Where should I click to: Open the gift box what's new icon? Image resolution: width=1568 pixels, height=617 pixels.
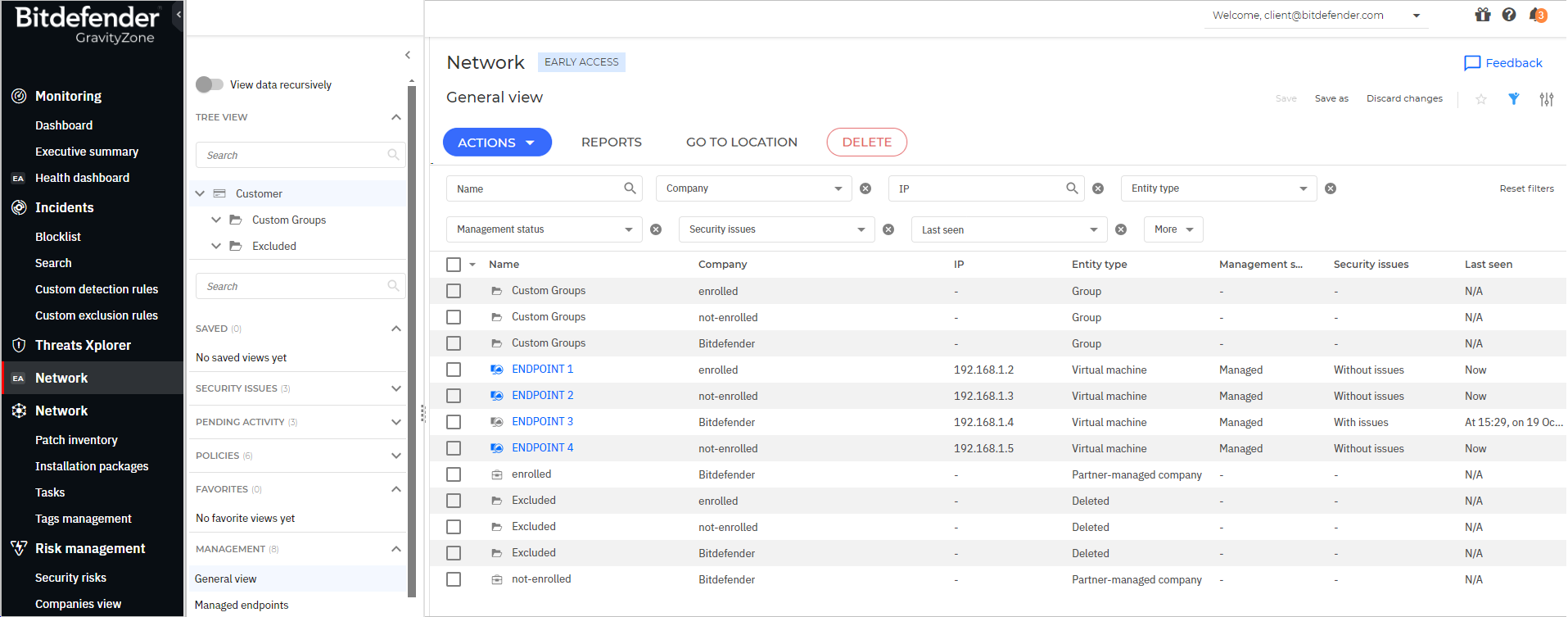[x=1483, y=15]
